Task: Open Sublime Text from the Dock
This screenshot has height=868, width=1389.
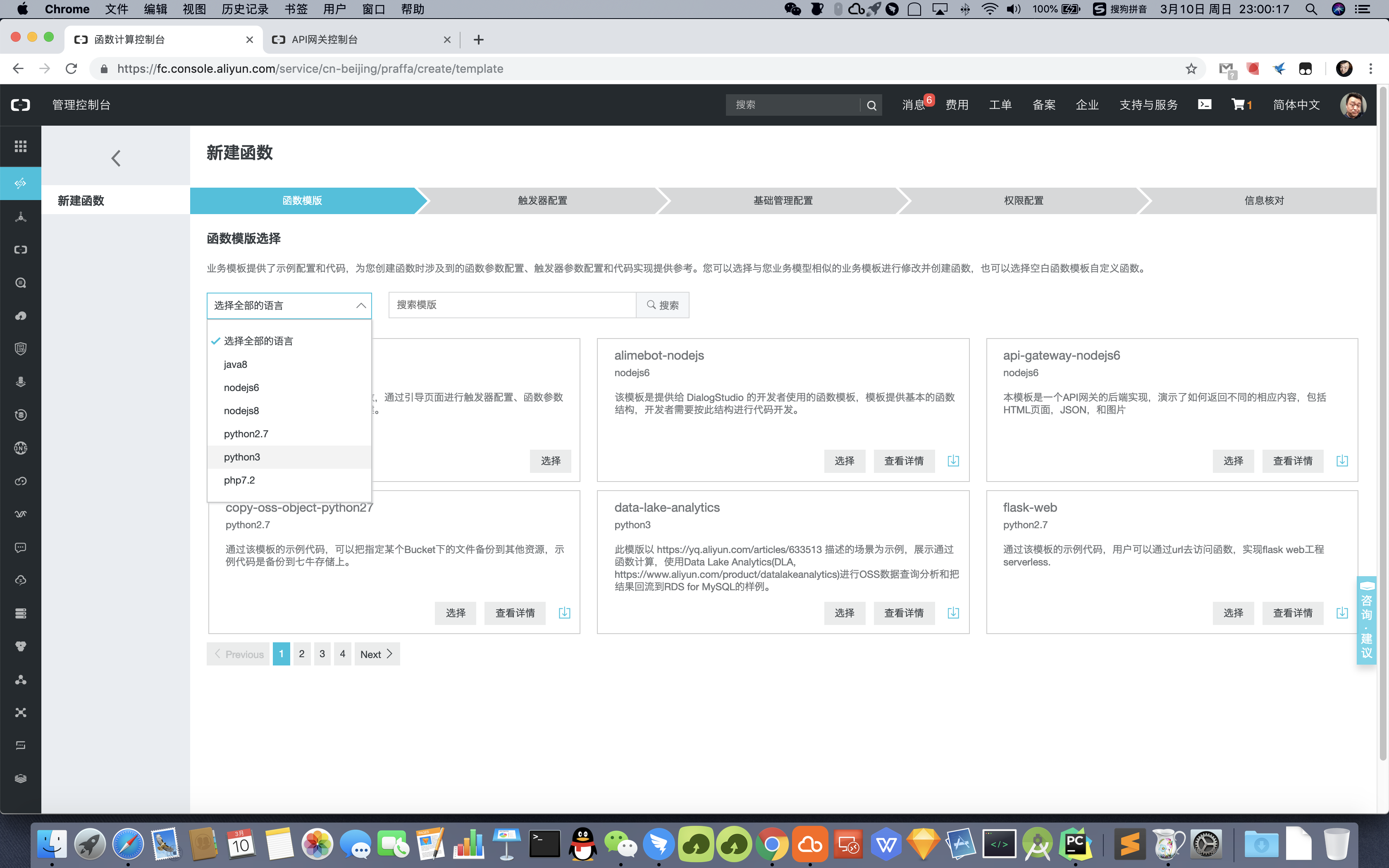Action: click(1129, 844)
